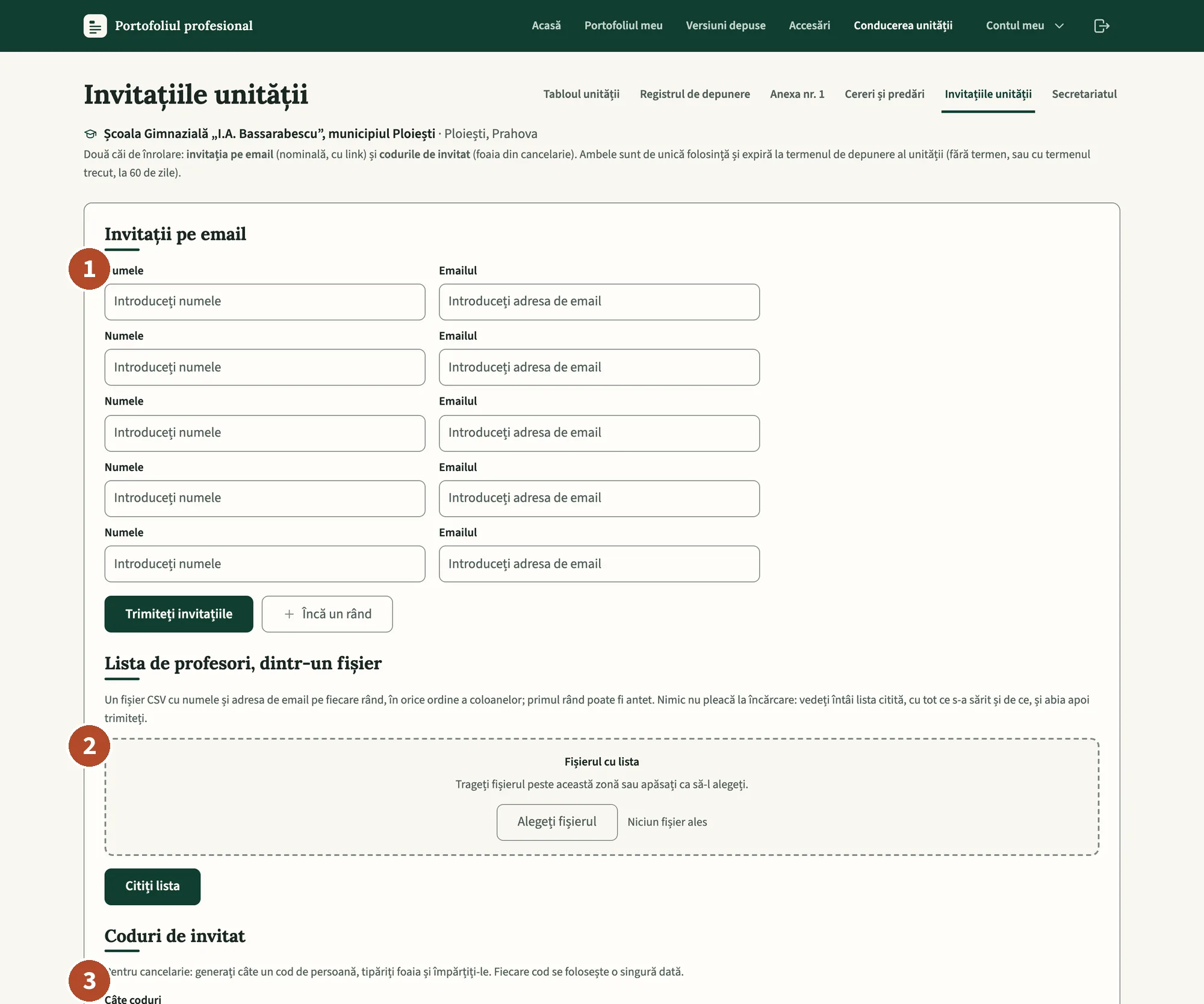
Task: Switch to the Cereri și predări tab
Action: tap(884, 94)
